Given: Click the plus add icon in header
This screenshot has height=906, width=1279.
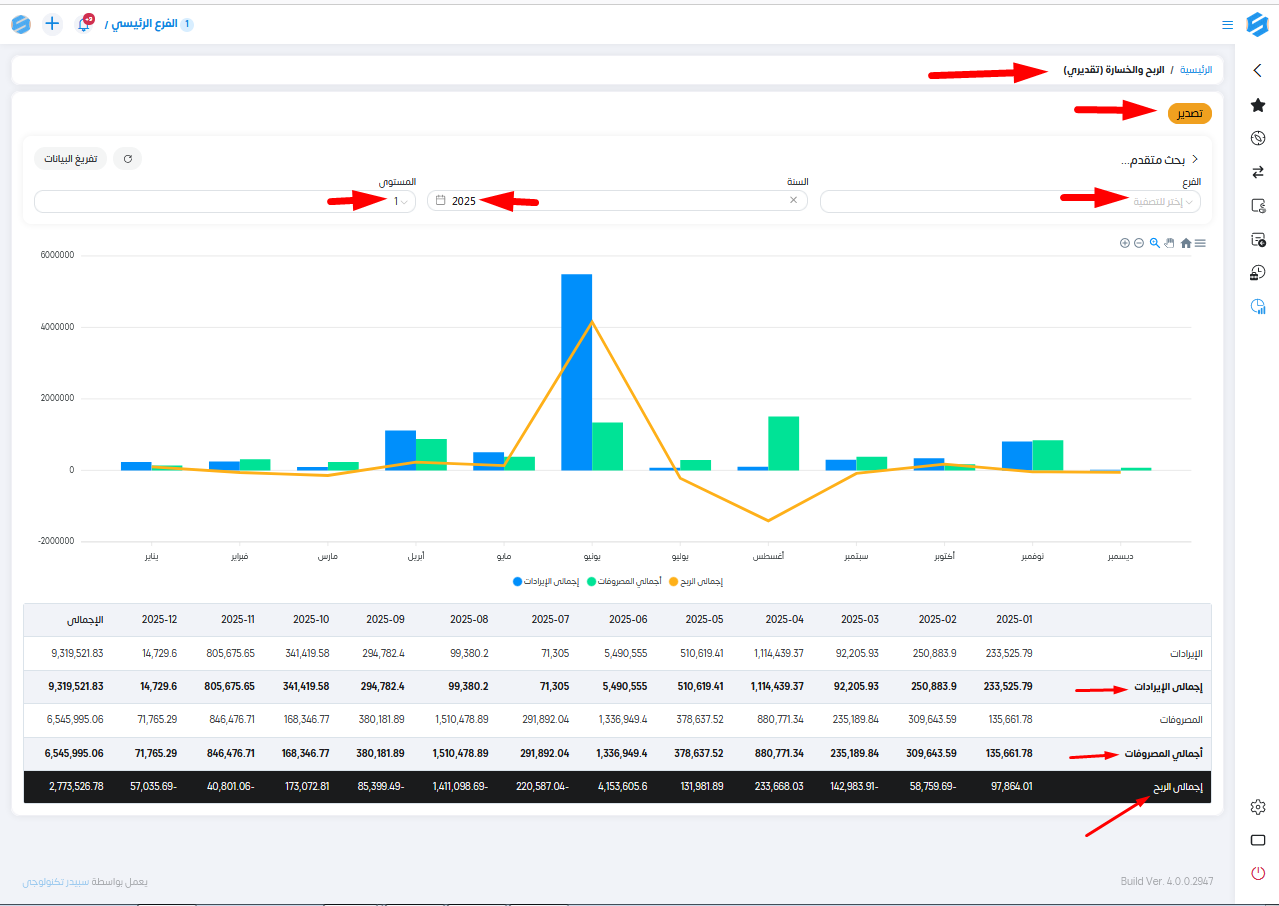Looking at the screenshot, I should click(x=53, y=23).
